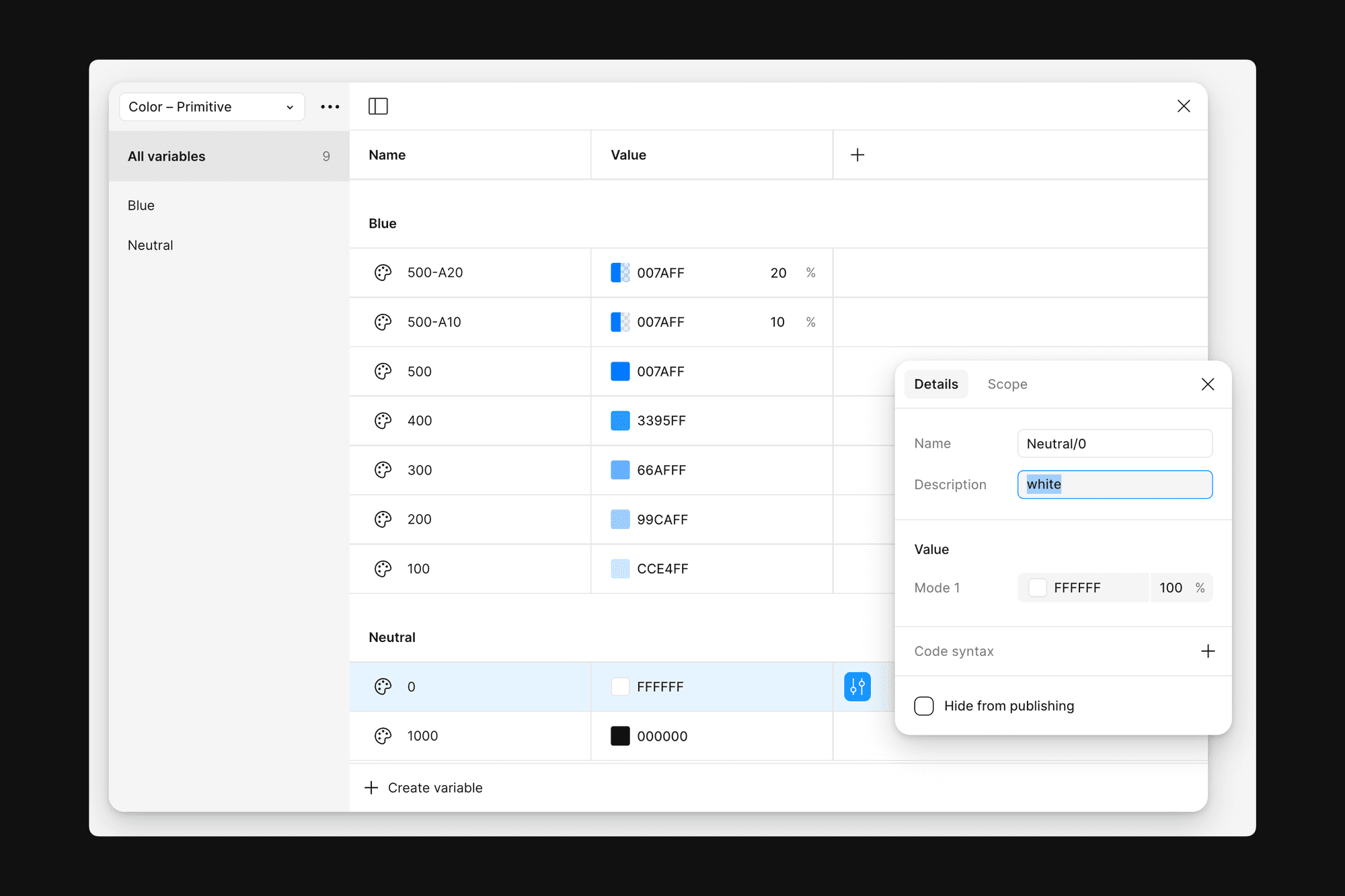
Task: Click the 3395FF color swatch
Action: point(620,421)
